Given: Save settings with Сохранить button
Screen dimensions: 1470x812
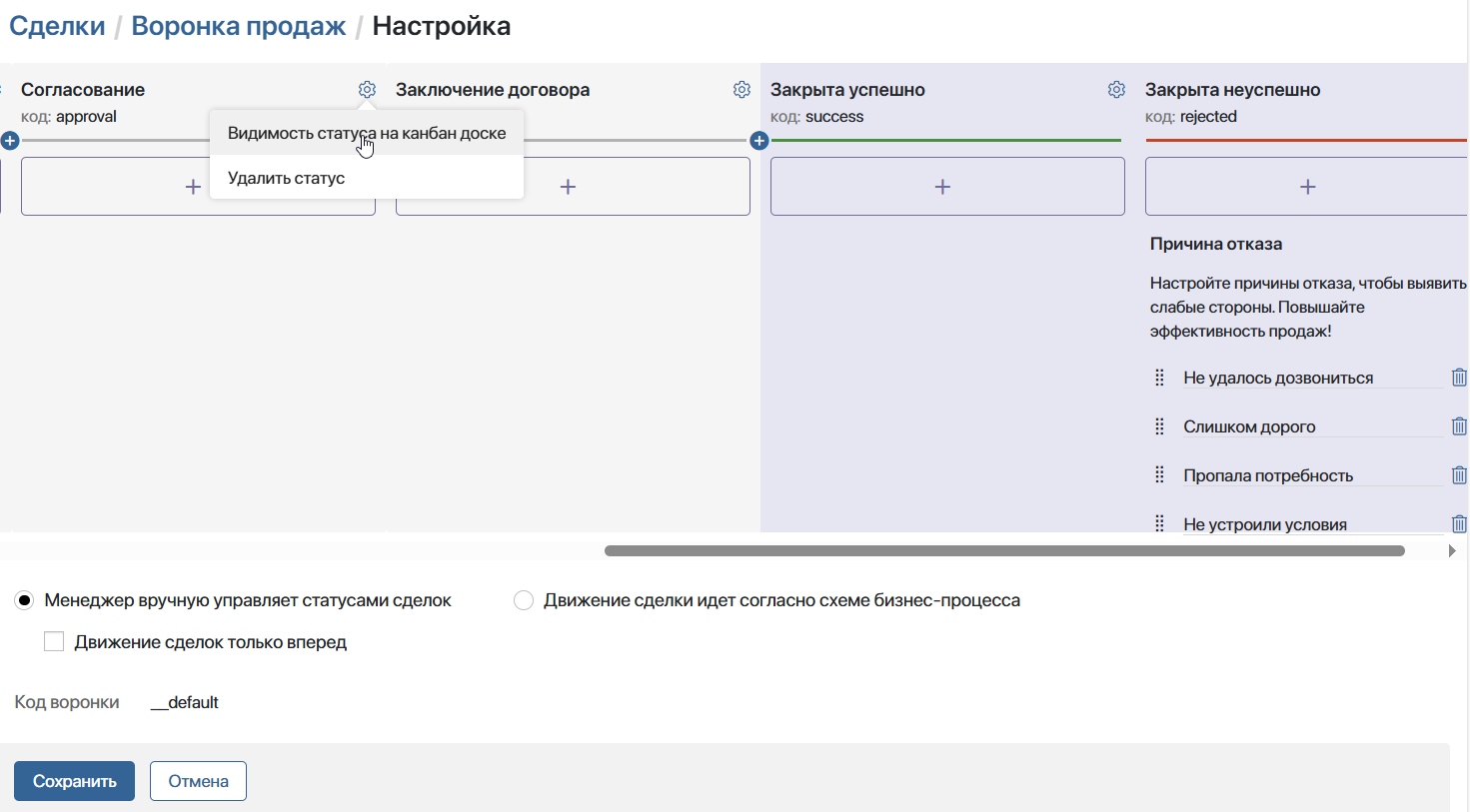Looking at the screenshot, I should tap(74, 781).
